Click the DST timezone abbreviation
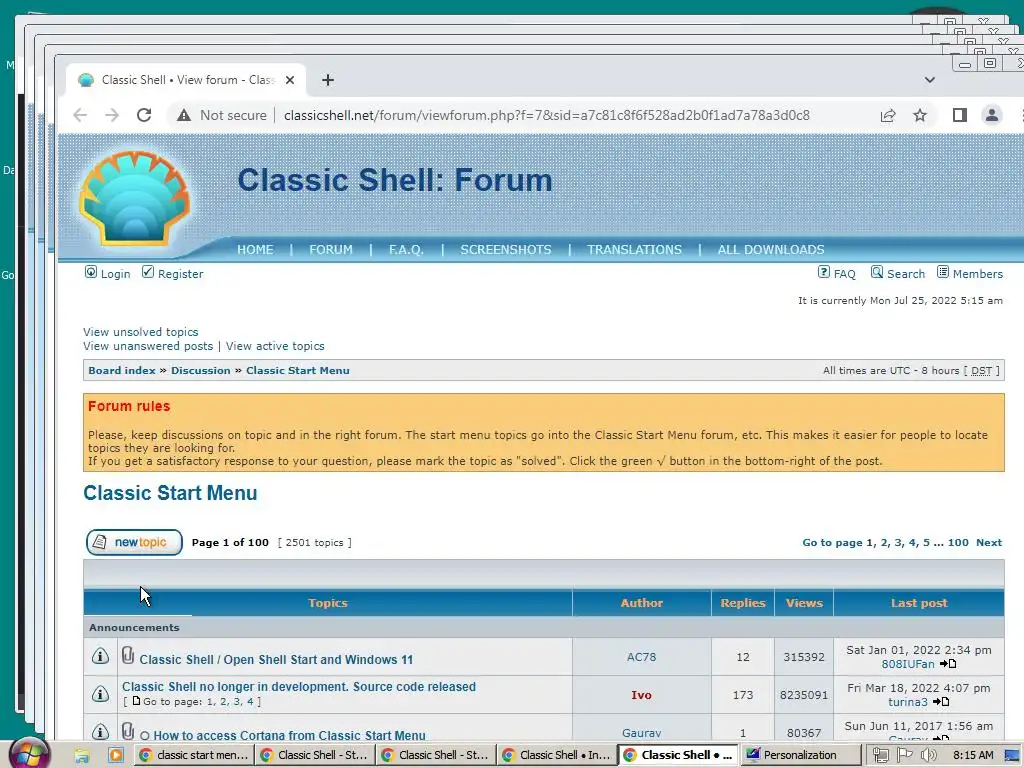Image resolution: width=1024 pixels, height=768 pixels. coord(981,370)
